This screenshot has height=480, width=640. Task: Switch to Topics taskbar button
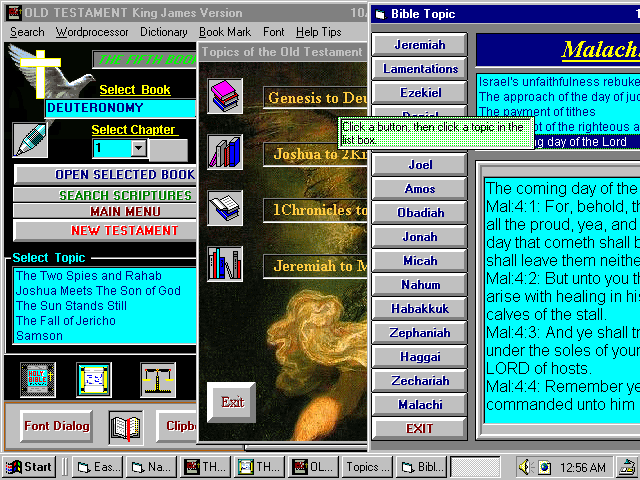368,467
